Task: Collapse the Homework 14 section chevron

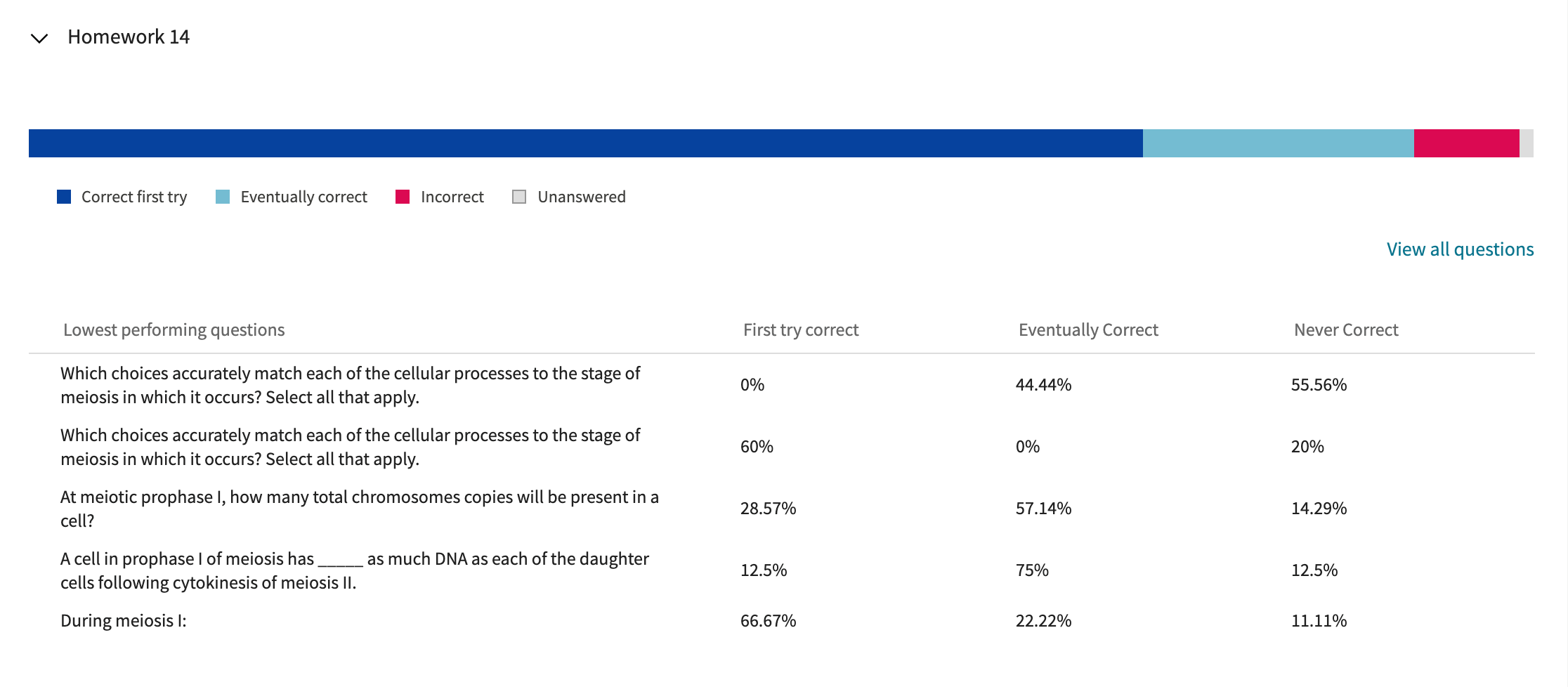Action: coord(39,38)
